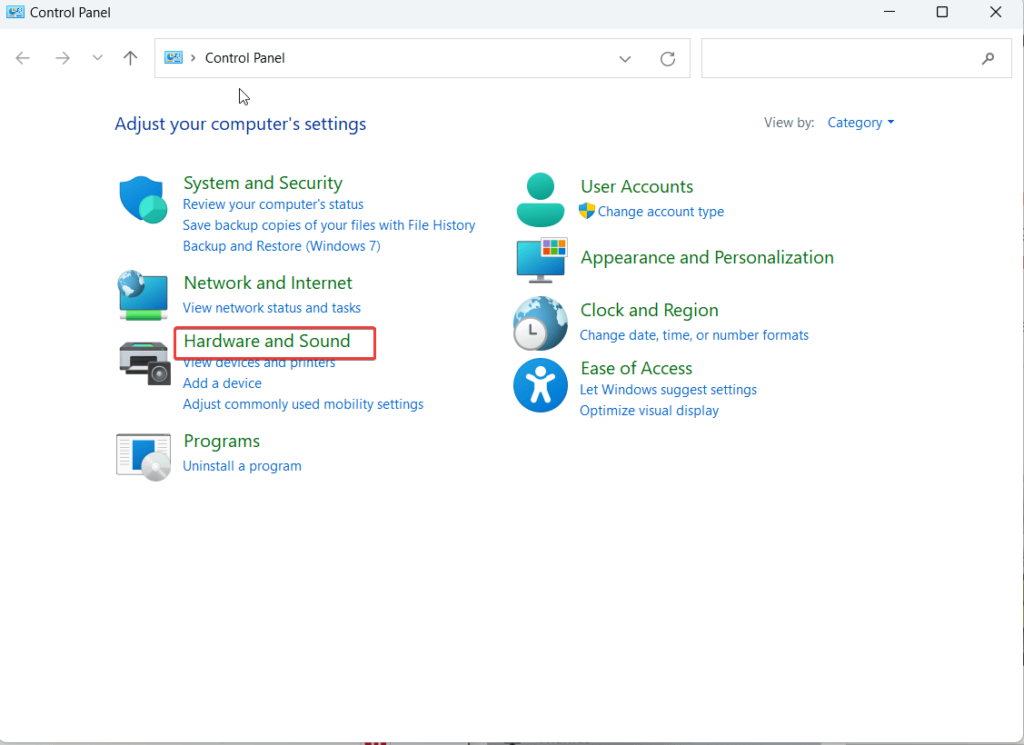The image size is (1024, 745).
Task: Click the Clock and Region icon
Action: 540,323
